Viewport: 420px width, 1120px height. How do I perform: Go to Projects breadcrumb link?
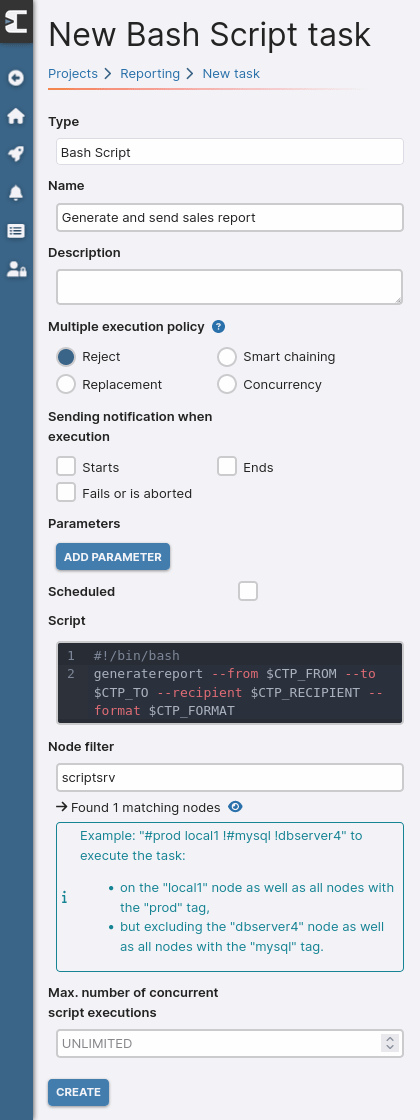click(73, 74)
